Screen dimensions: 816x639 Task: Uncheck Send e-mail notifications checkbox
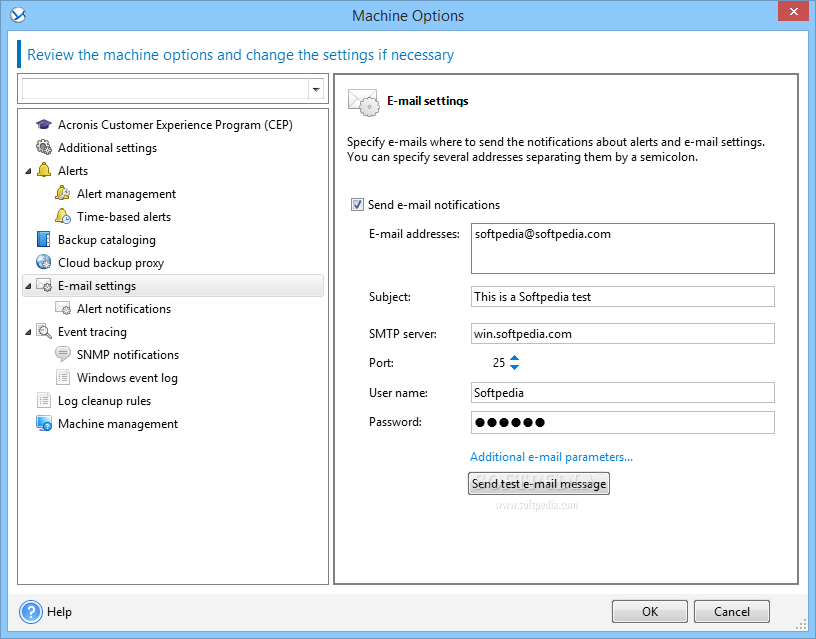point(357,205)
